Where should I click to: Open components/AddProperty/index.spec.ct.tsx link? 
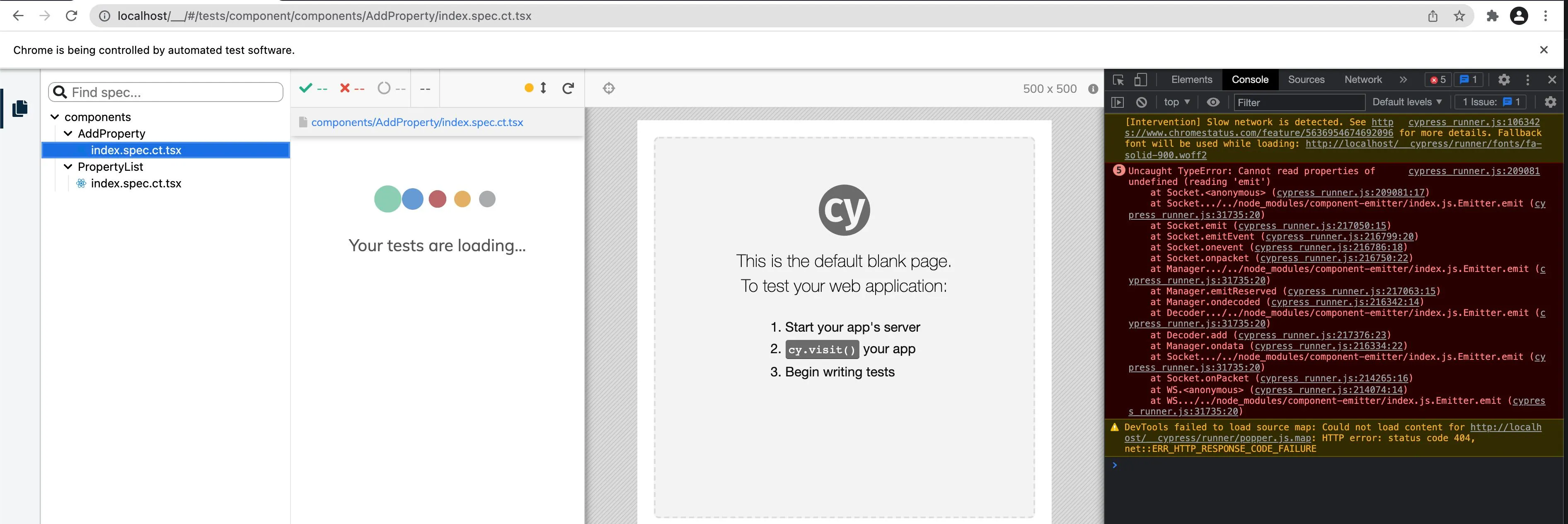click(x=417, y=122)
